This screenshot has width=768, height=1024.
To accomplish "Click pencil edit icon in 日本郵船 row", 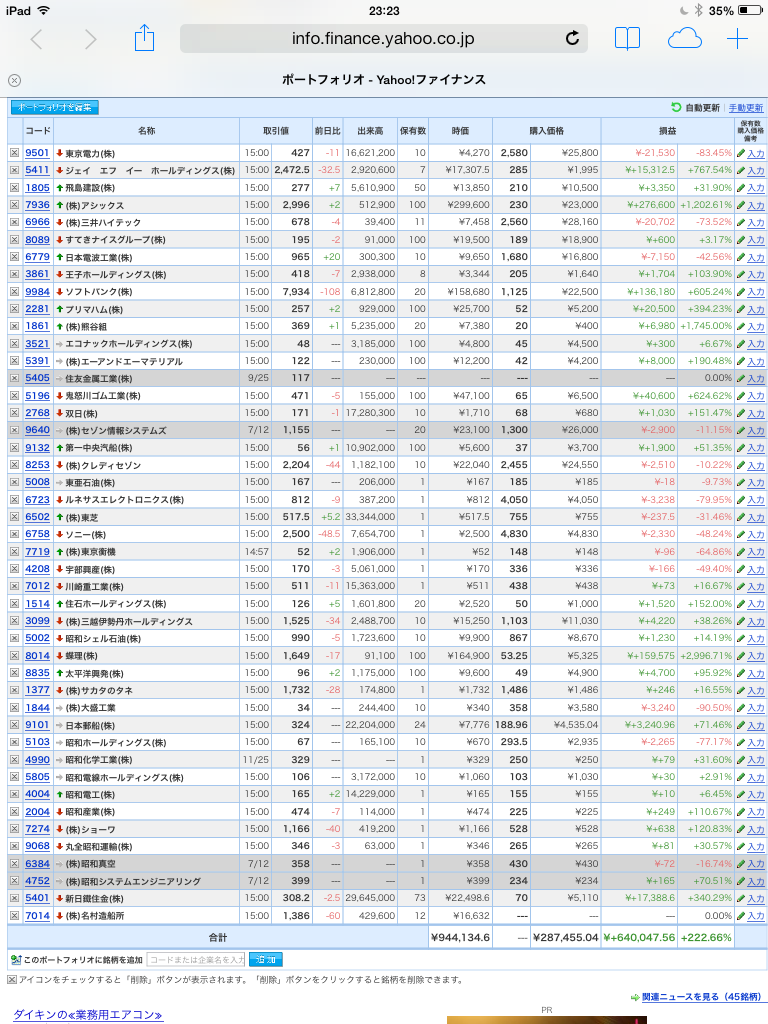I will 741,725.
